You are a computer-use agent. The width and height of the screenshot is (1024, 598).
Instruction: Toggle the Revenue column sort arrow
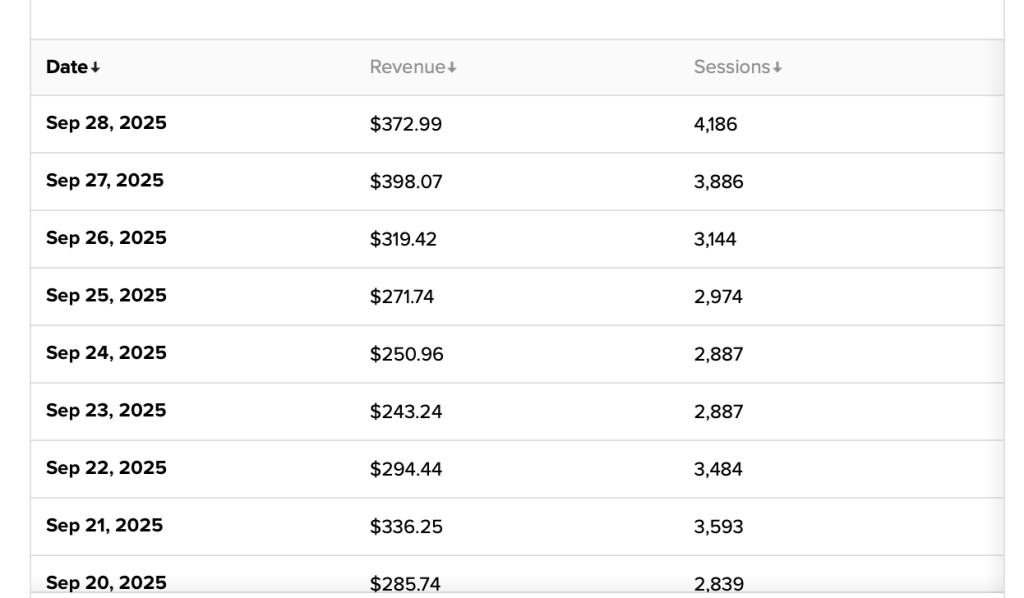[452, 68]
